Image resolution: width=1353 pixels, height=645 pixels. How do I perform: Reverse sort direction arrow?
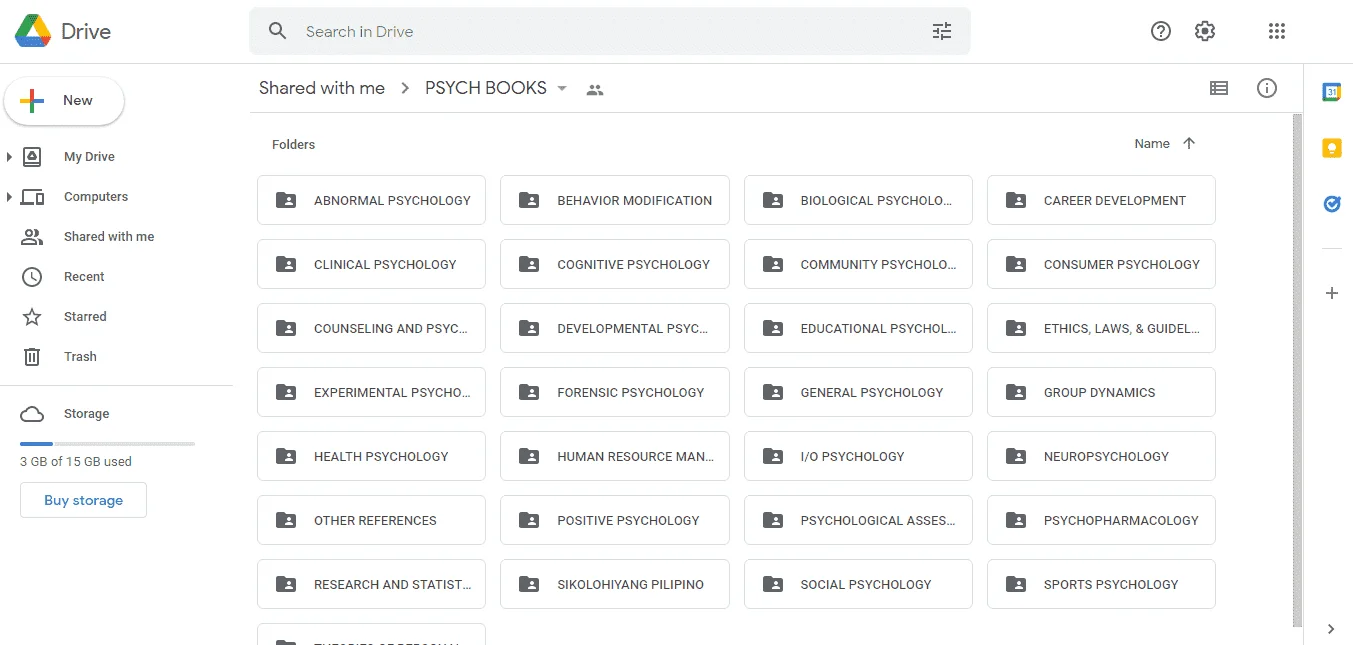(1189, 143)
